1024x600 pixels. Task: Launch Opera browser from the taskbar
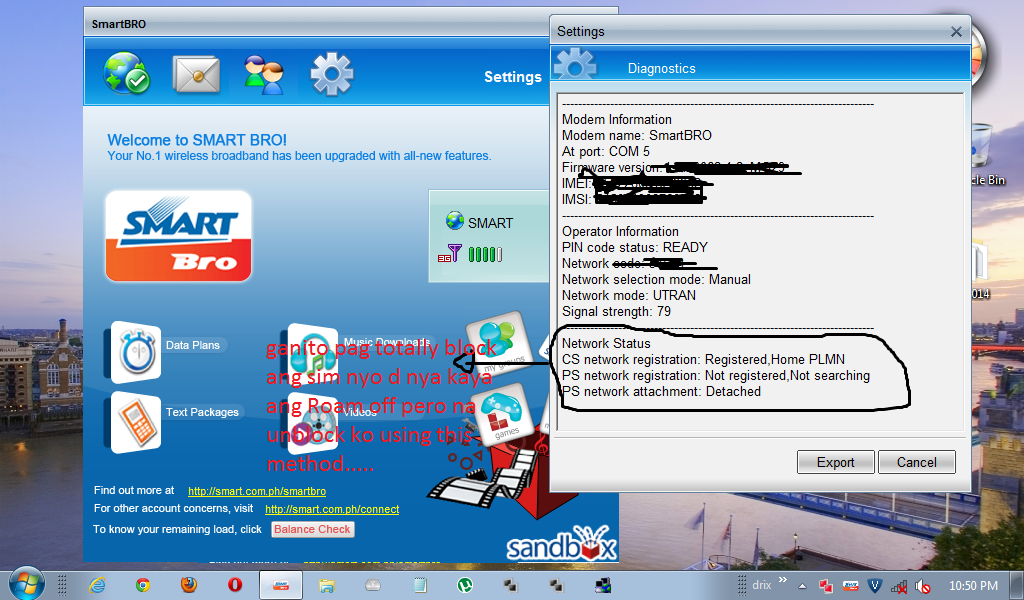[x=235, y=585]
